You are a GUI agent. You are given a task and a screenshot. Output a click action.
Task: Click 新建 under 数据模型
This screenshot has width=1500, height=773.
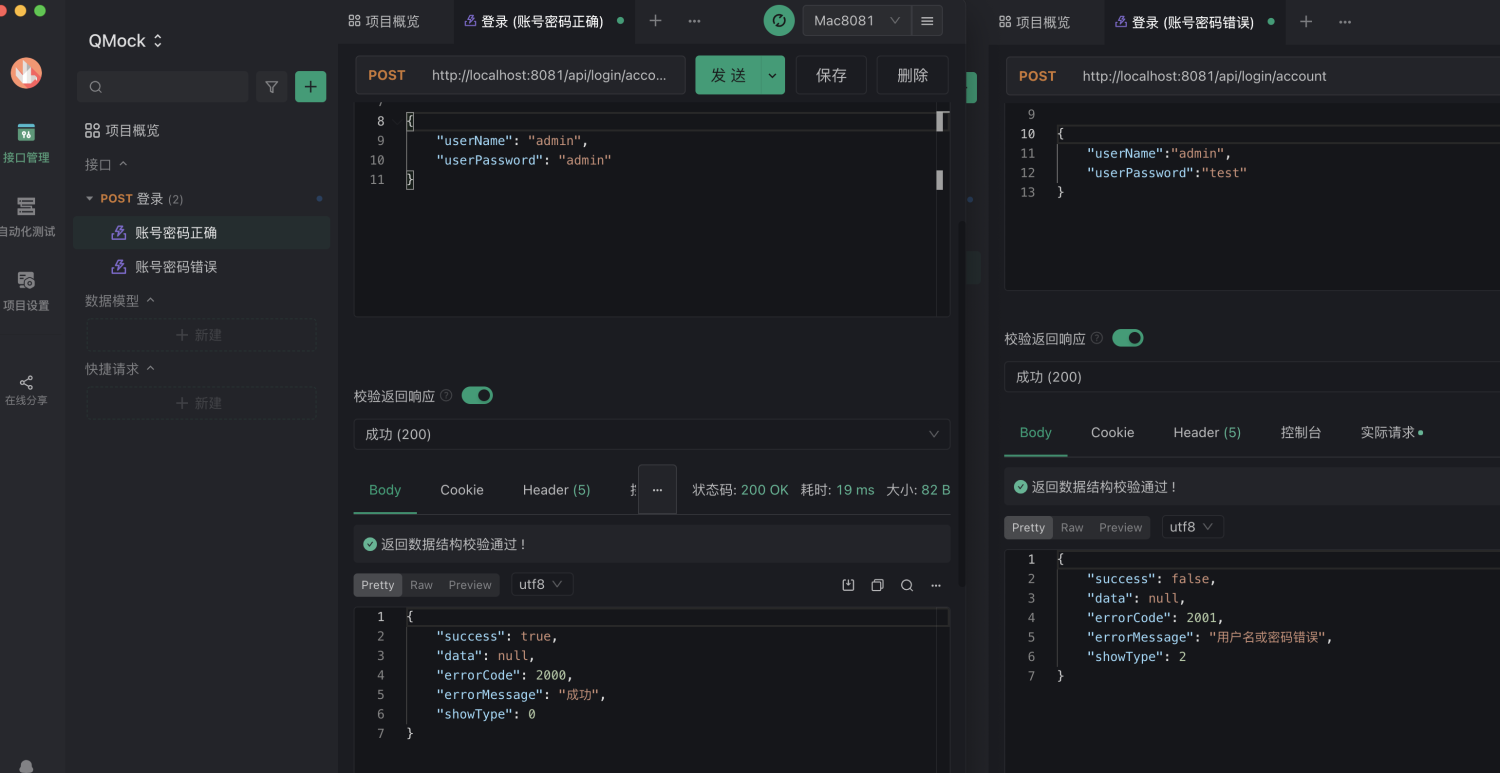201,335
